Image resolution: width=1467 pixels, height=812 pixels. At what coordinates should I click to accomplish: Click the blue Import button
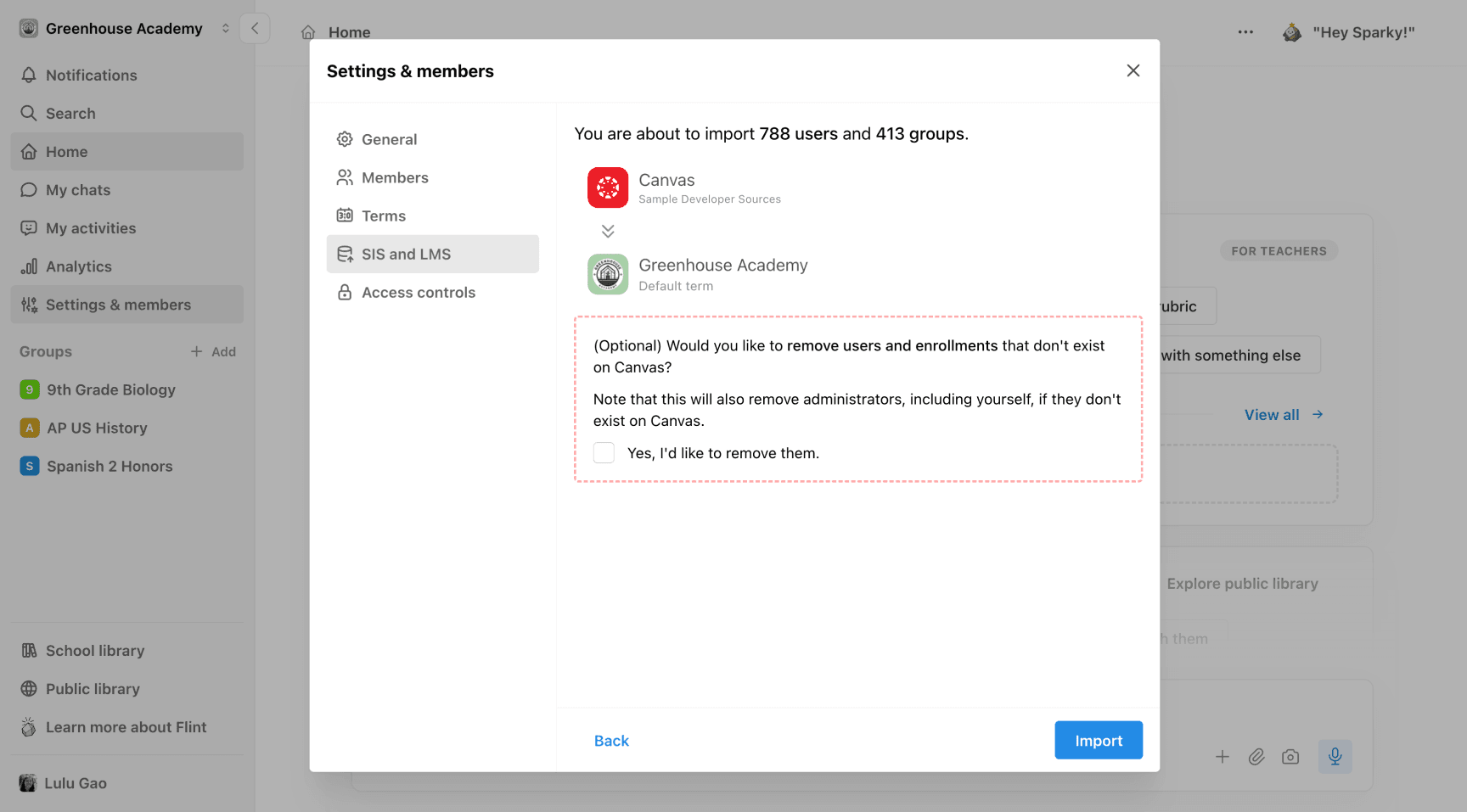[1099, 740]
